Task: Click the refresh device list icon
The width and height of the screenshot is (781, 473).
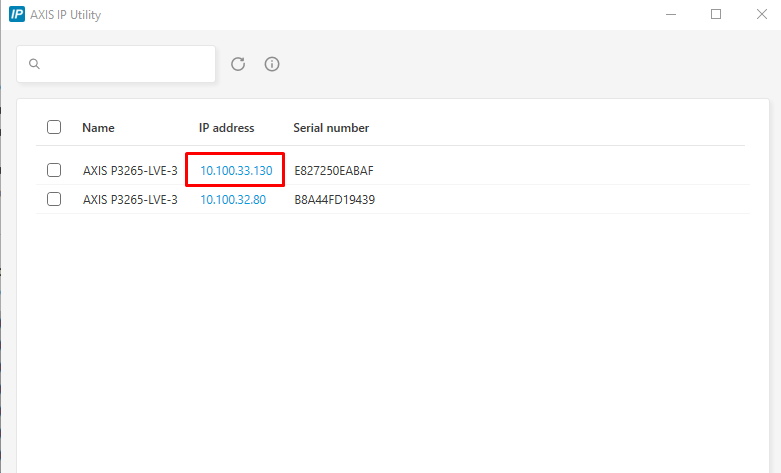Action: [238, 64]
